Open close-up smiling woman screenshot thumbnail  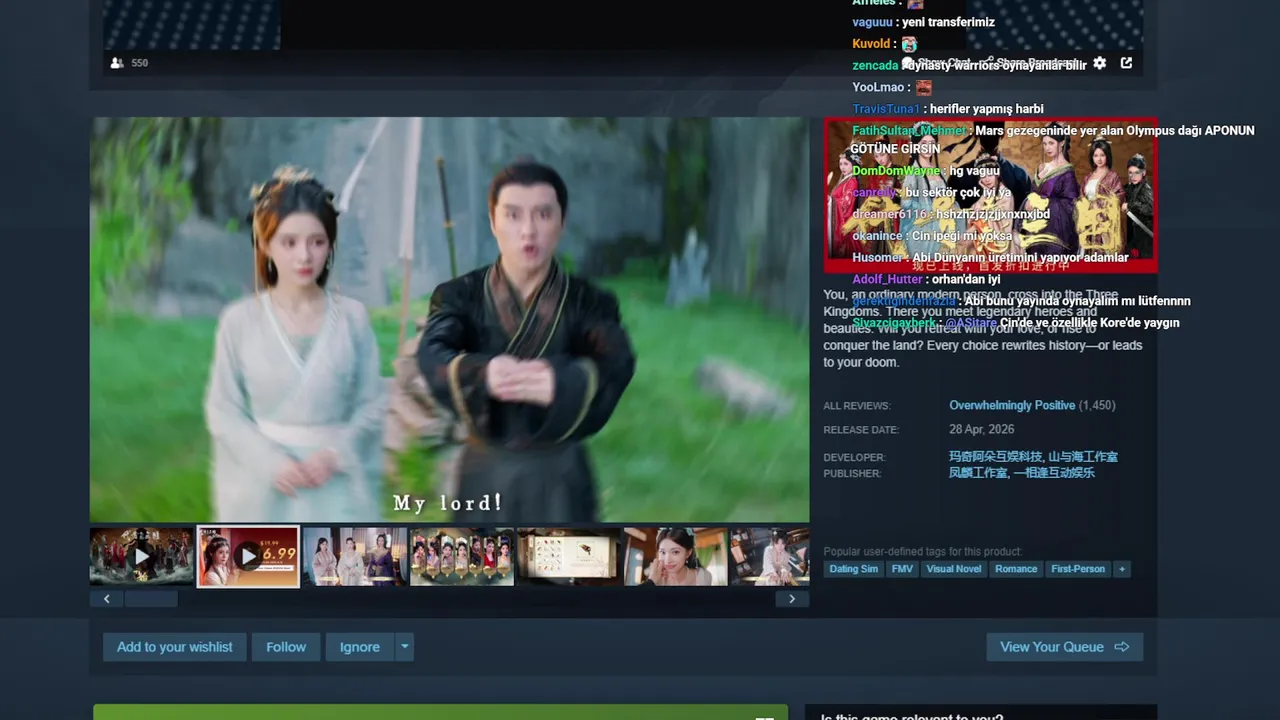(675, 556)
